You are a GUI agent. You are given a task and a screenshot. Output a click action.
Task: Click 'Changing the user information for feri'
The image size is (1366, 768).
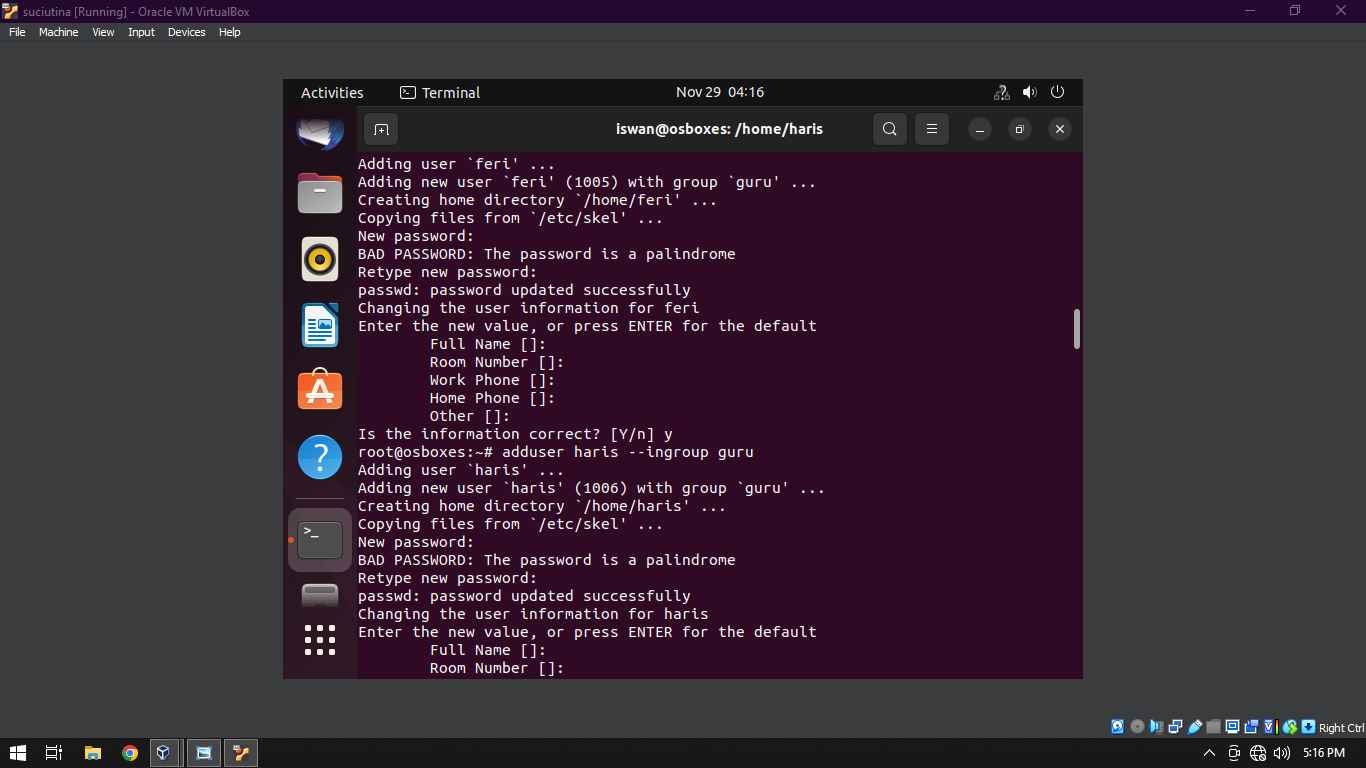529,308
